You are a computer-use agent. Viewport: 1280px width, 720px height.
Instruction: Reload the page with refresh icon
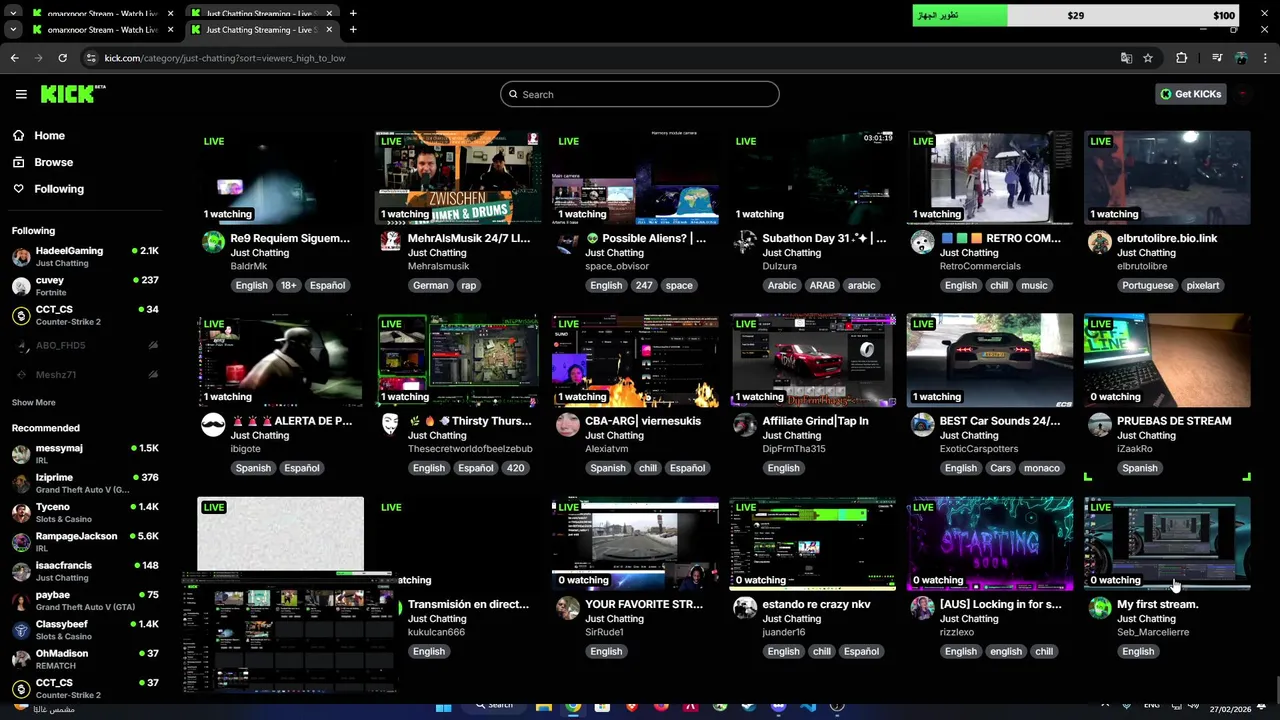pos(62,58)
